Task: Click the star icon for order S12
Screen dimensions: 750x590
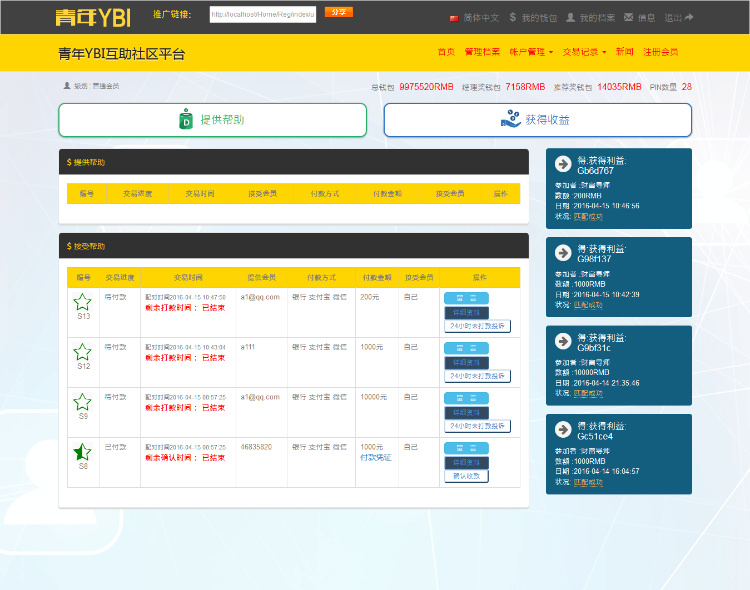Action: 83,351
